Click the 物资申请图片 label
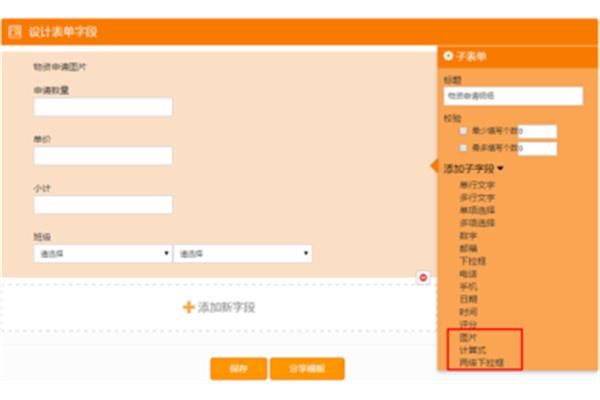The width and height of the screenshot is (600, 400). tap(60, 67)
